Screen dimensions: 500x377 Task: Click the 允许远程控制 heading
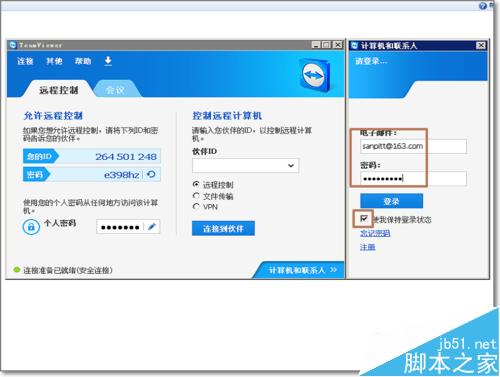(x=53, y=116)
